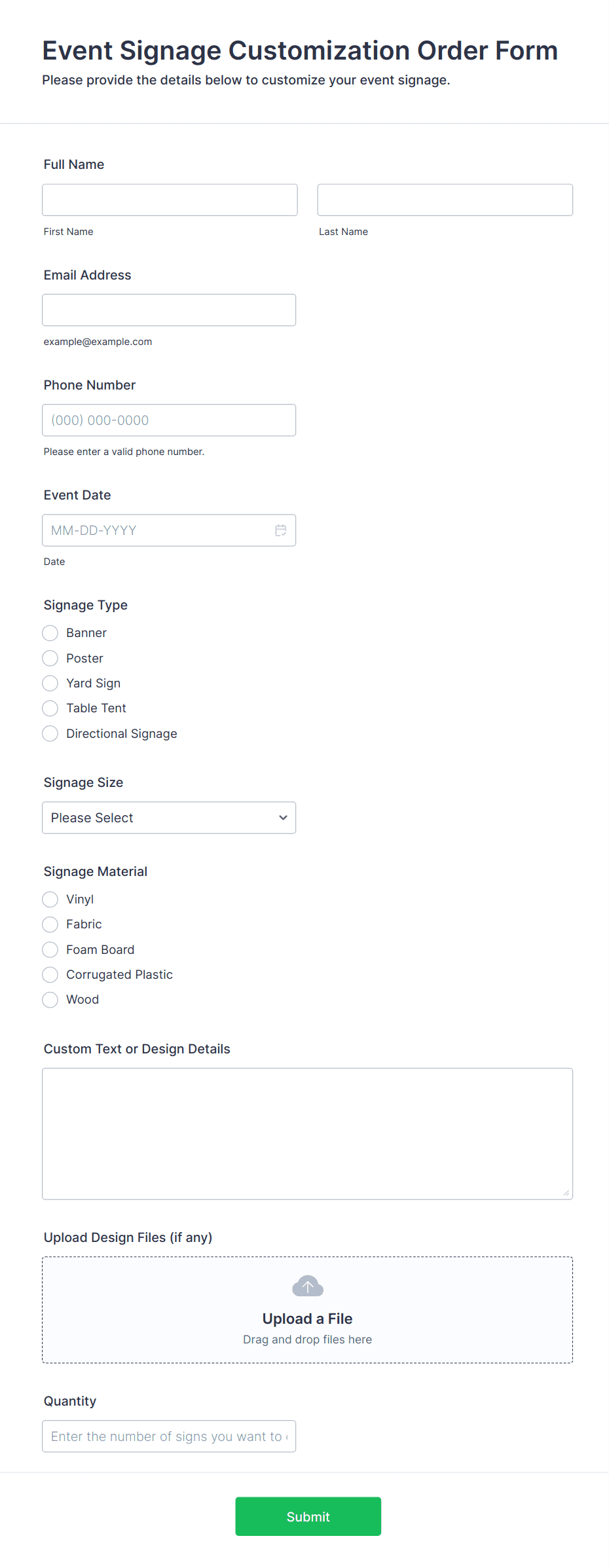The image size is (609, 1568).
Task: Select the Banner signage type
Action: [x=50, y=633]
